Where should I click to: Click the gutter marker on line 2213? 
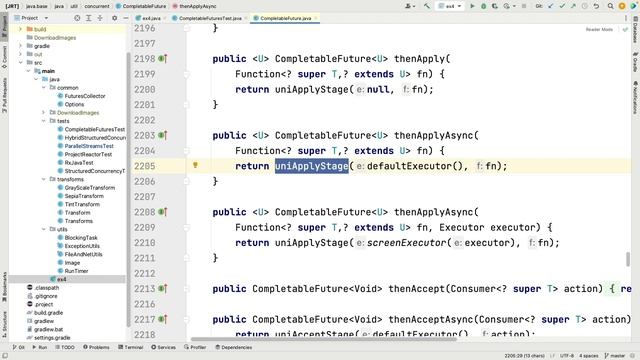(162, 289)
